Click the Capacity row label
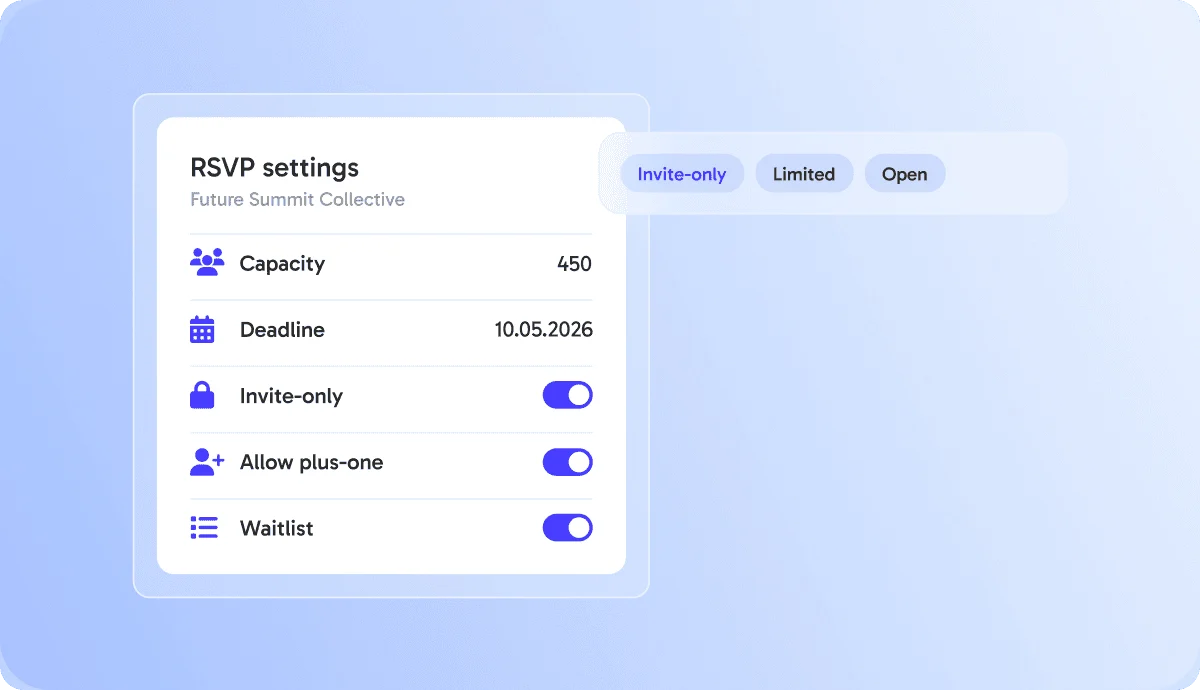Image resolution: width=1200 pixels, height=690 pixels. click(x=282, y=264)
